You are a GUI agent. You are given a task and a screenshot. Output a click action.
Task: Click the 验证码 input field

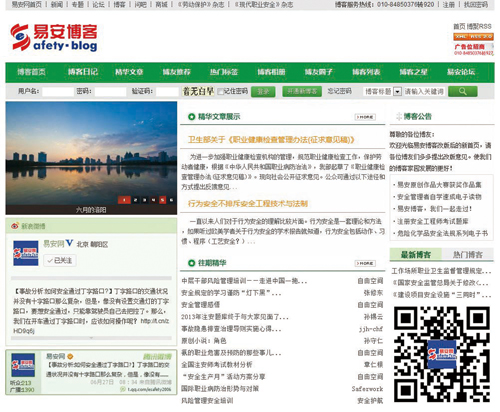coord(167,91)
